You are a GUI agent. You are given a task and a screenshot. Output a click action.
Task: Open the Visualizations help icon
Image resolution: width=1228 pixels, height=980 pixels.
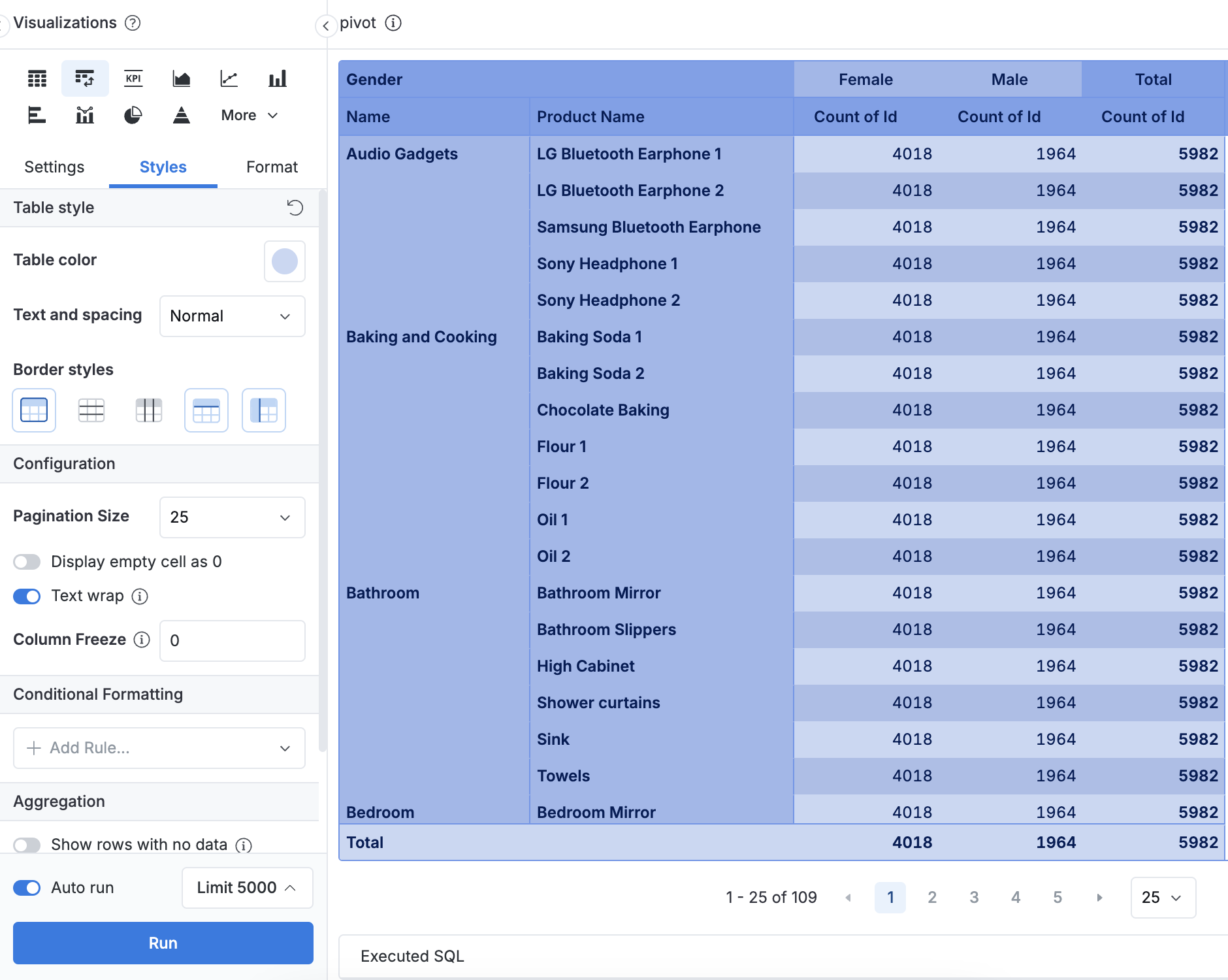click(133, 23)
